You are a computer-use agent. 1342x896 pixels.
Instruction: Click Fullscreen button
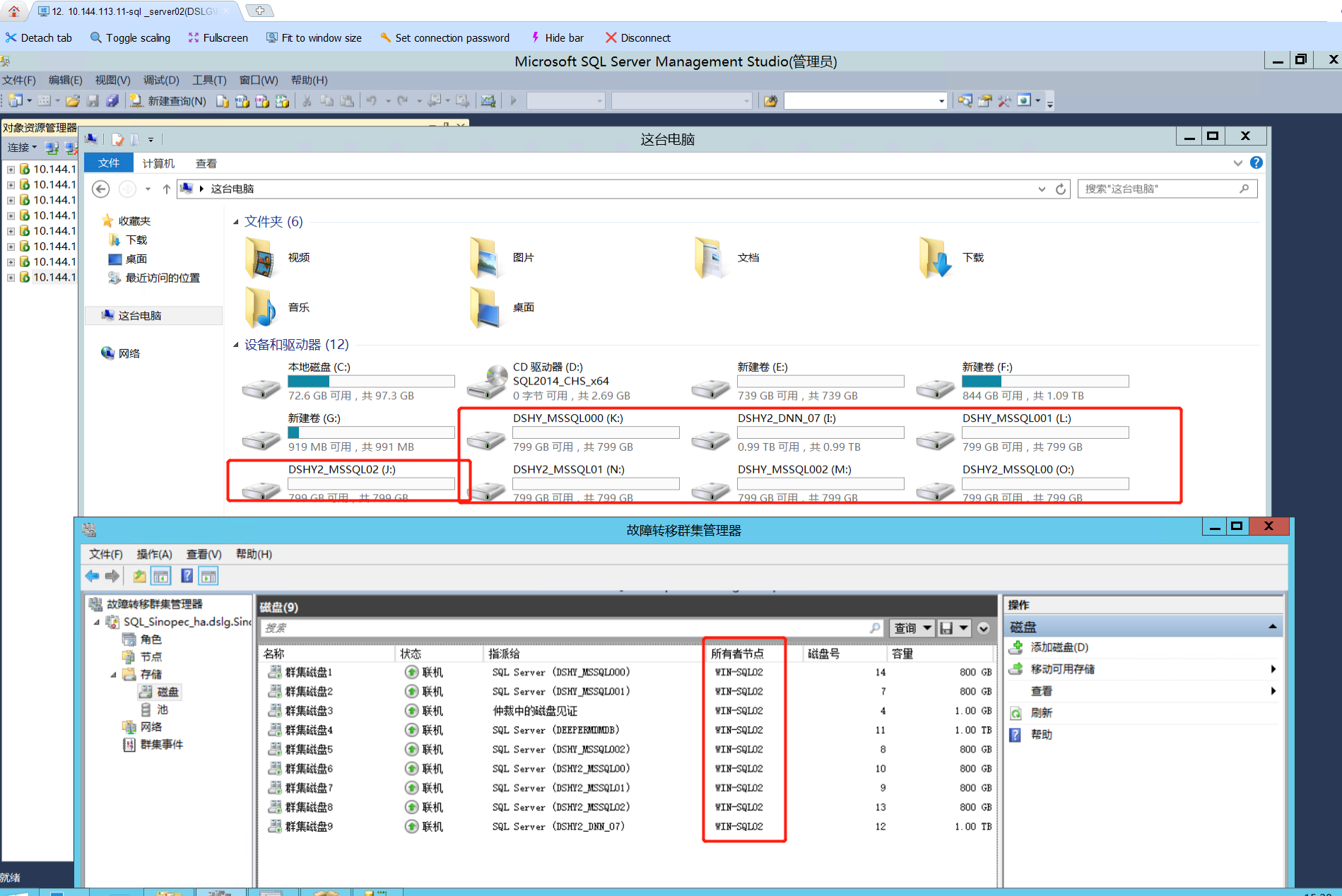[x=218, y=38]
